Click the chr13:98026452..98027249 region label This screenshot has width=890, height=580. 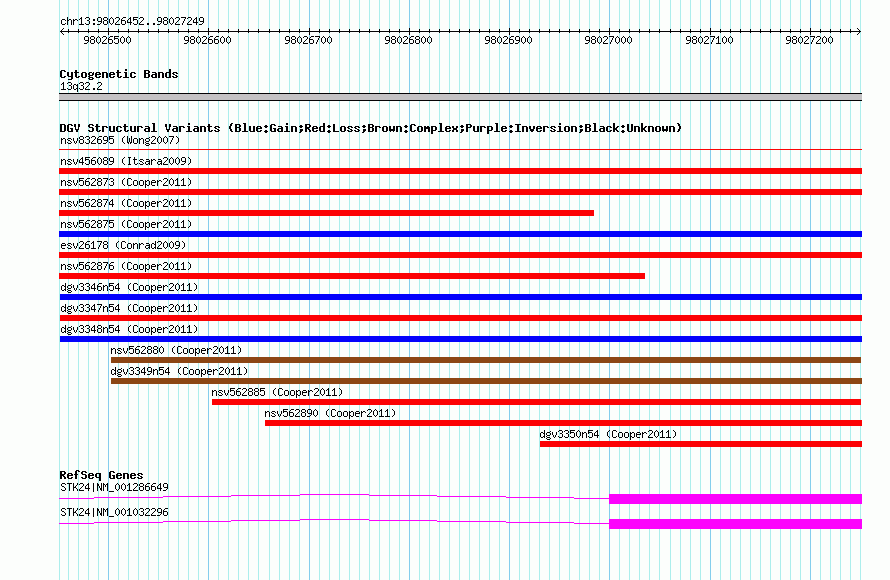tap(132, 21)
